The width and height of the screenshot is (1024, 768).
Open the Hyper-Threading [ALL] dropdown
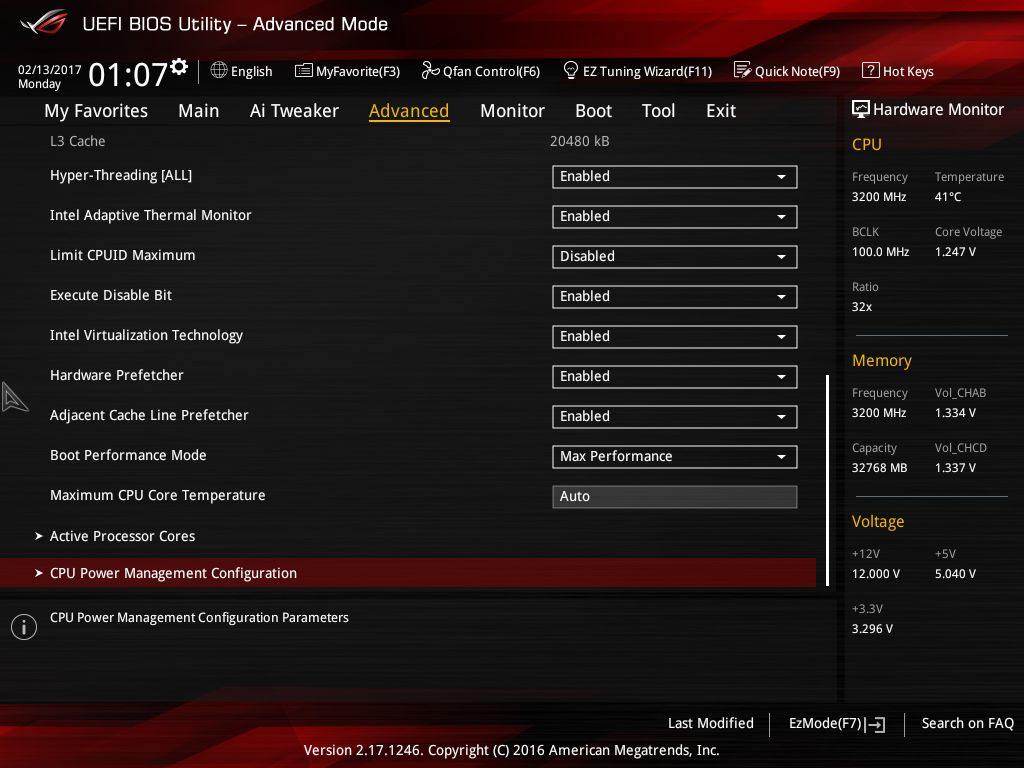point(674,176)
